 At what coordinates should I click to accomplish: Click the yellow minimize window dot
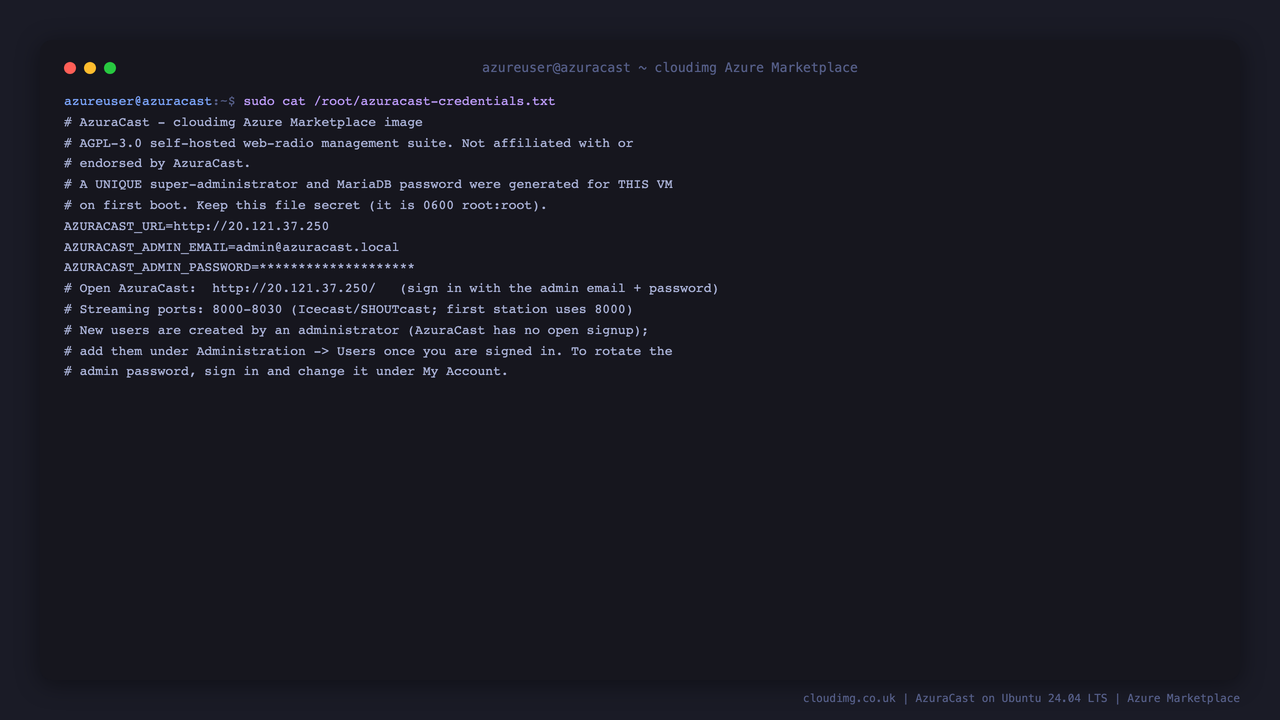point(90,68)
